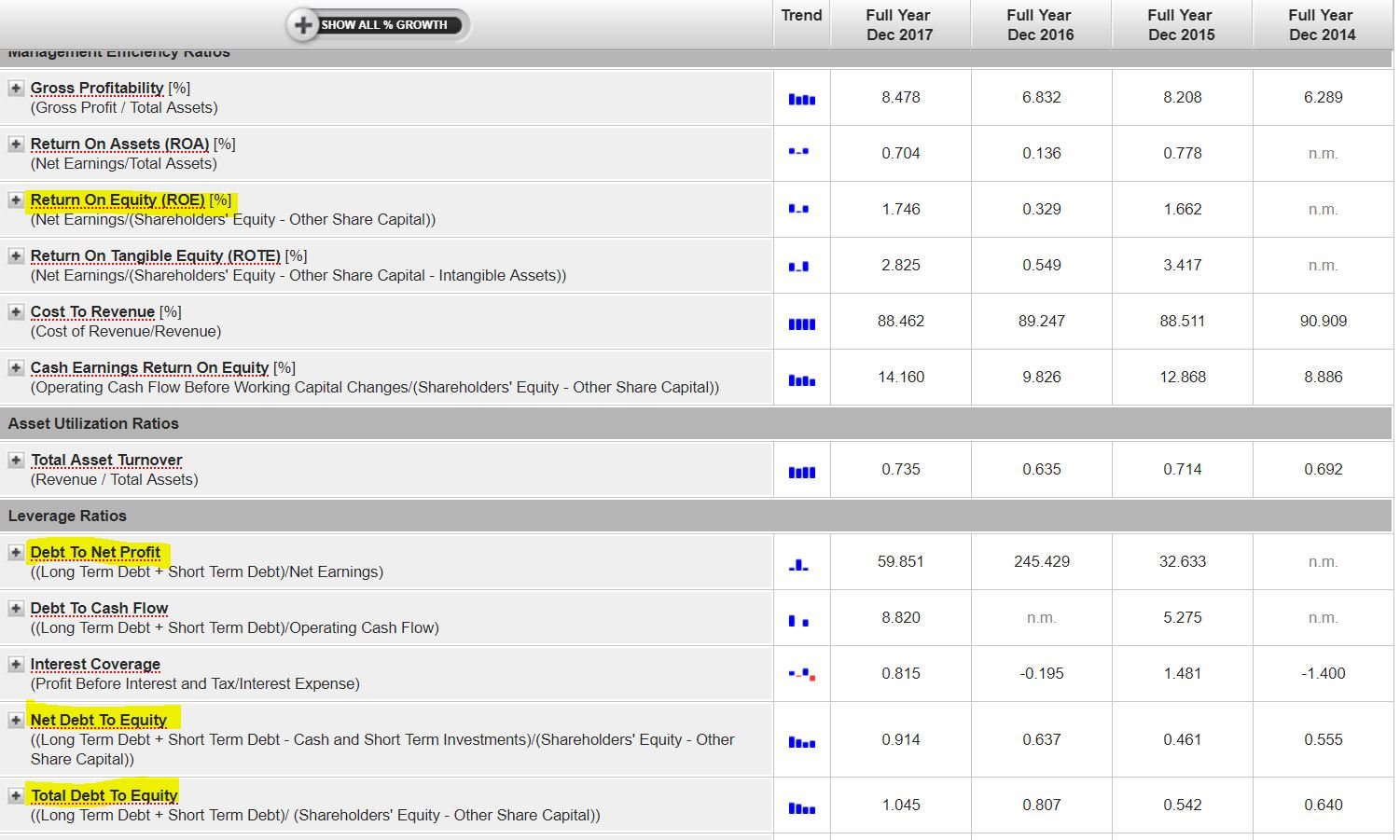Click Net Debt To Equity trend sparkline
This screenshot has width=1400, height=840.
coord(801,742)
